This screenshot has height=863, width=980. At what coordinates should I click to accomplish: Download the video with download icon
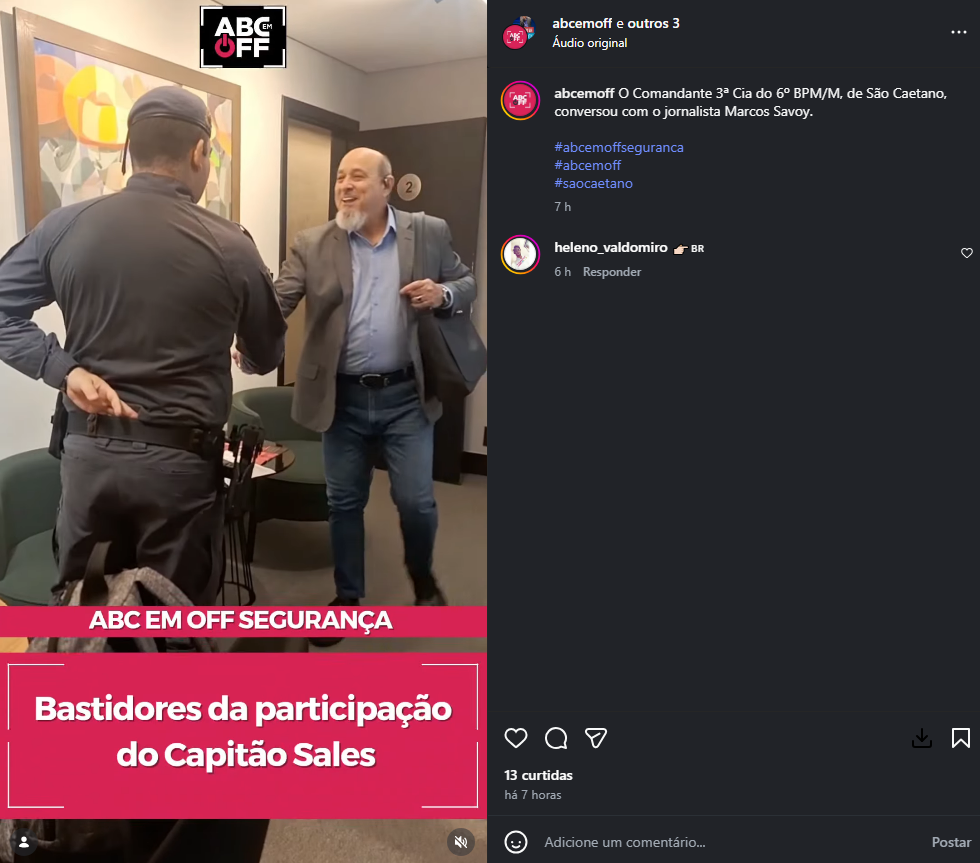(x=922, y=738)
